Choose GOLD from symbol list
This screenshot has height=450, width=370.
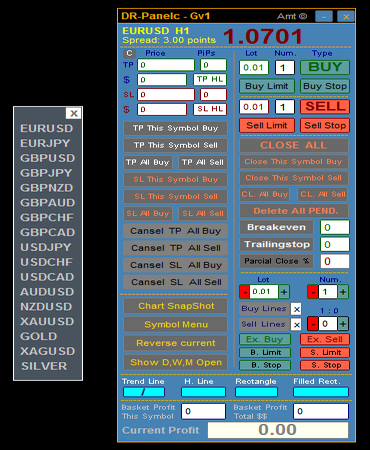[x=39, y=336]
